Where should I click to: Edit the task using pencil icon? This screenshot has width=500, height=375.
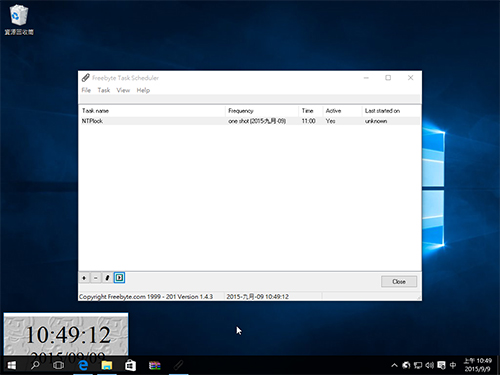click(107, 278)
